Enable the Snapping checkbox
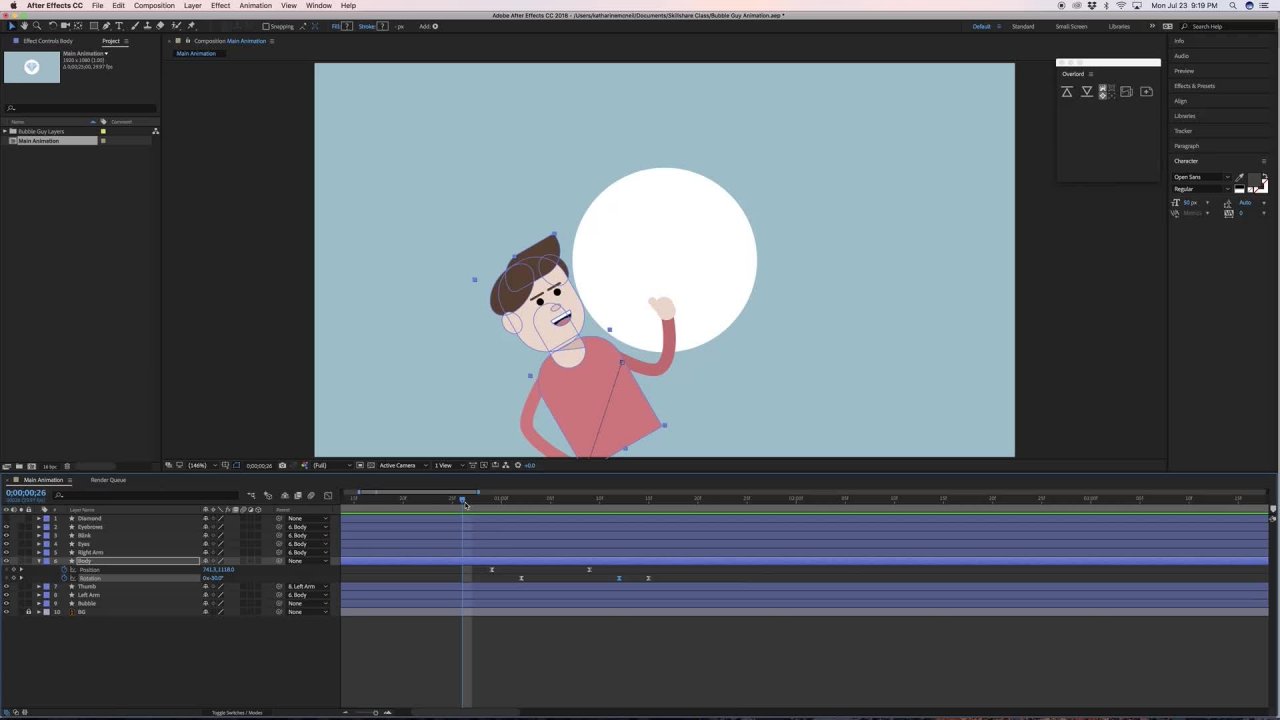The width and height of the screenshot is (1280, 720). [x=266, y=27]
